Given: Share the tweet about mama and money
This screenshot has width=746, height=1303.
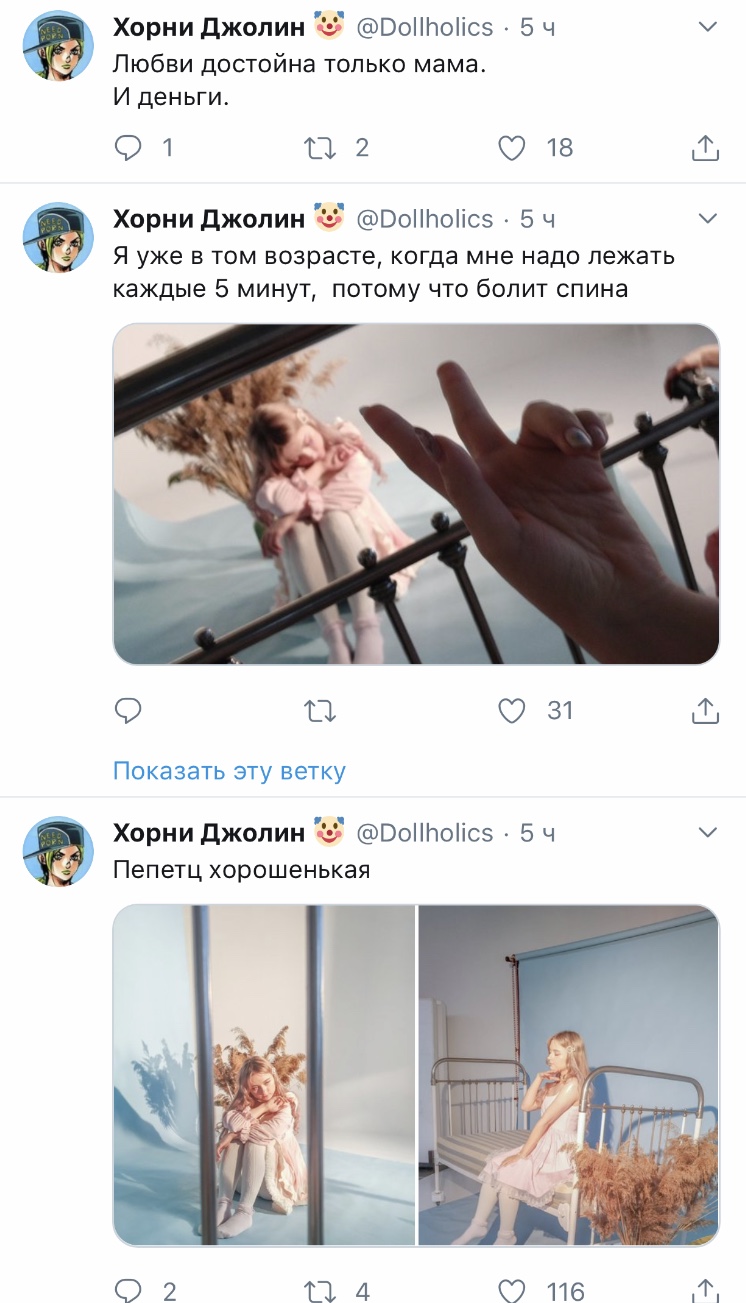Looking at the screenshot, I should pos(705,148).
